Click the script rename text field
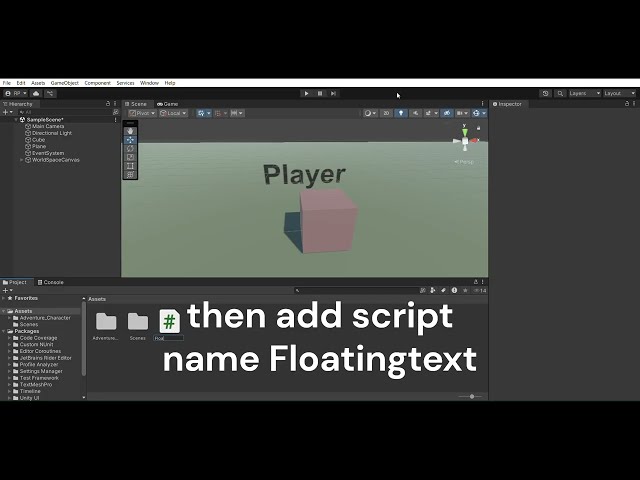The height and width of the screenshot is (480, 640). click(x=169, y=338)
